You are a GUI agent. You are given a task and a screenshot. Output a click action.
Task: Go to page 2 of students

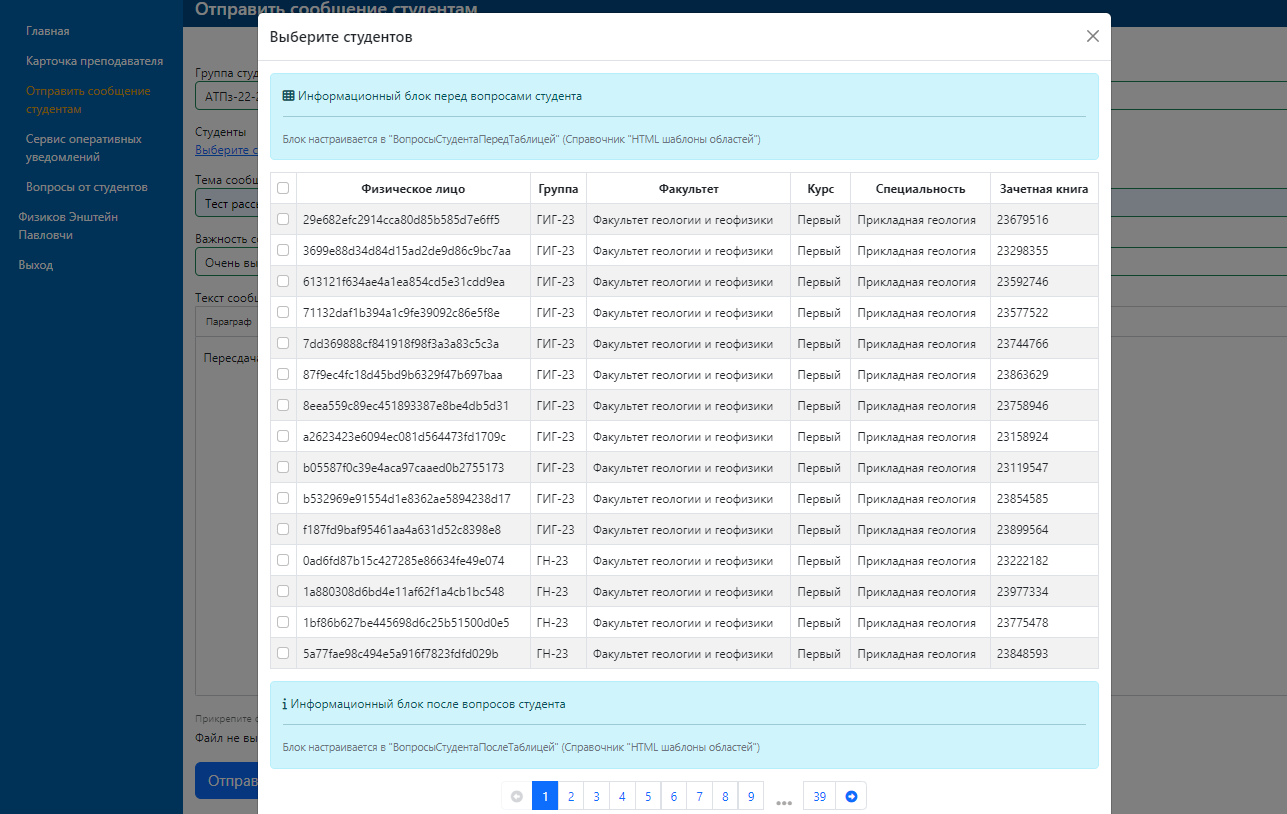click(570, 796)
